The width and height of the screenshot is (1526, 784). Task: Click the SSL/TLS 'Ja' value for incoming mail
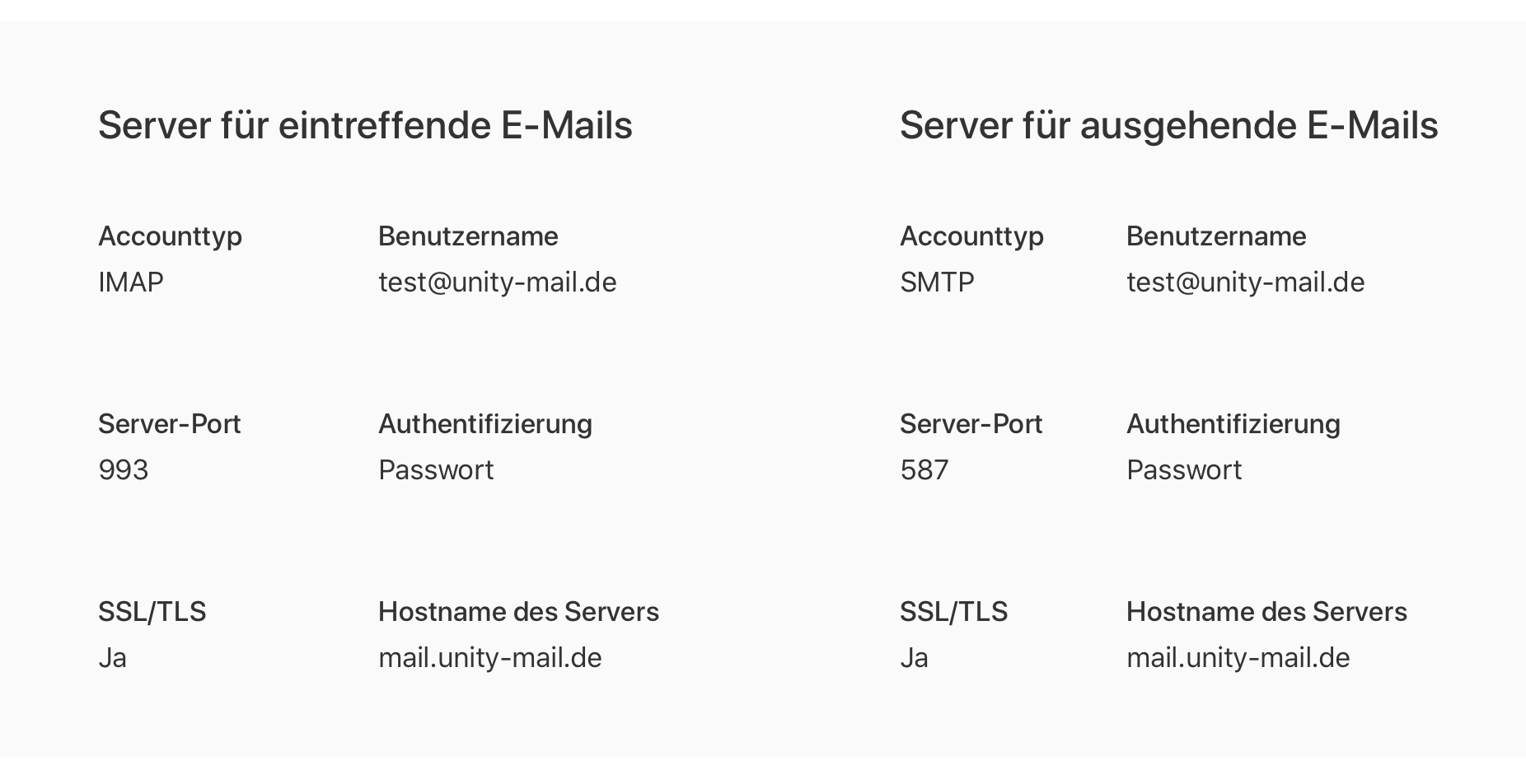coord(112,658)
